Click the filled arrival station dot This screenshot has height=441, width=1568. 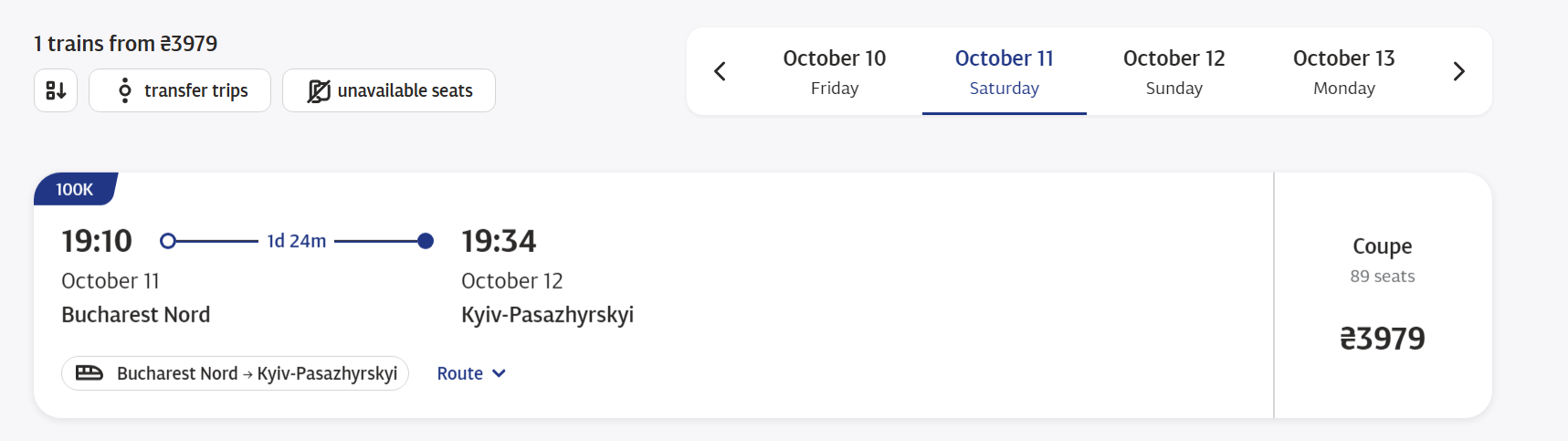point(426,241)
